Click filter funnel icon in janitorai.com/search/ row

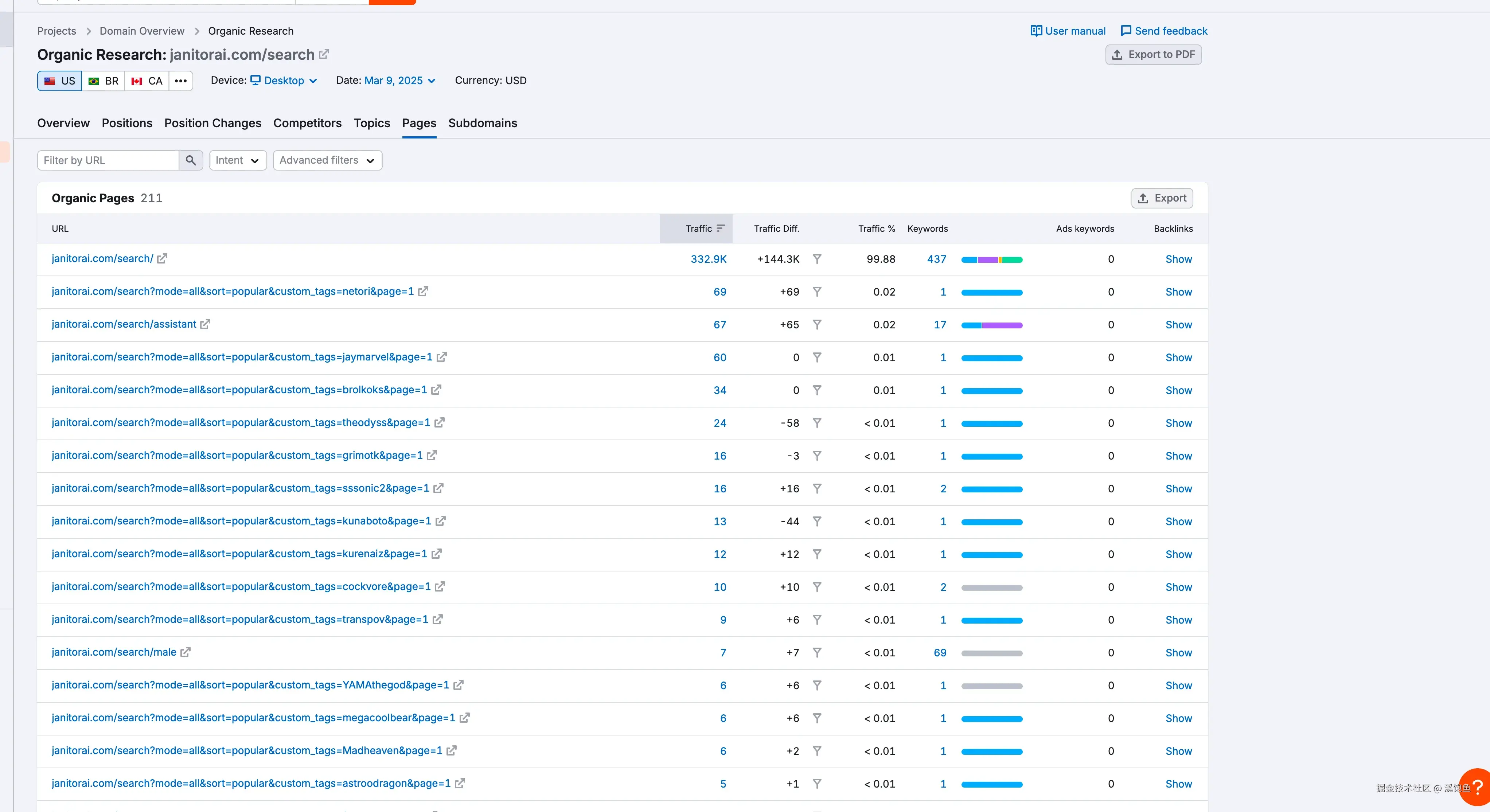[x=817, y=259]
